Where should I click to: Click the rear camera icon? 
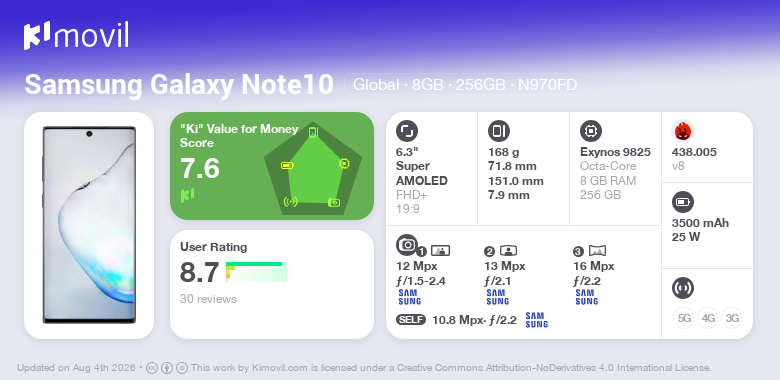tap(407, 244)
